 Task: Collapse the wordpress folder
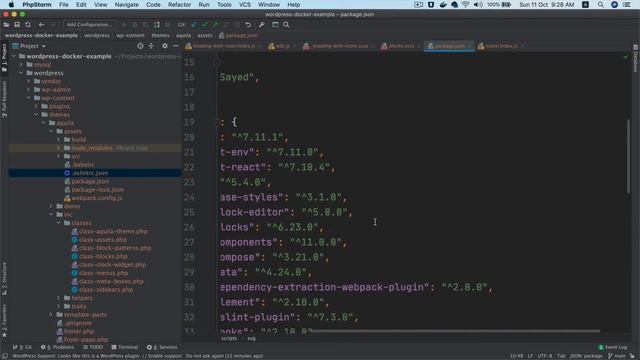coord(21,73)
